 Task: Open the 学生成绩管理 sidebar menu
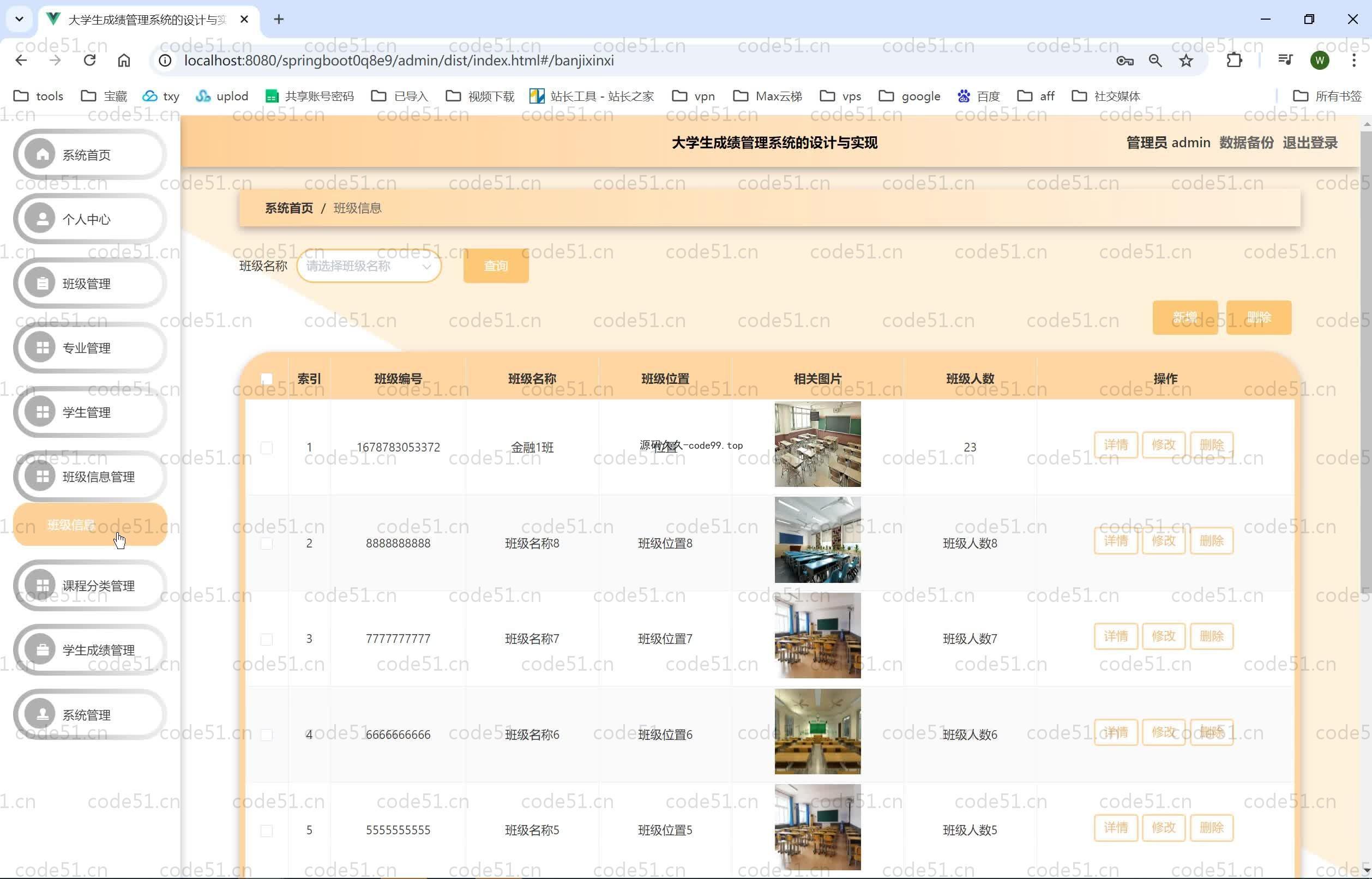[x=89, y=649]
